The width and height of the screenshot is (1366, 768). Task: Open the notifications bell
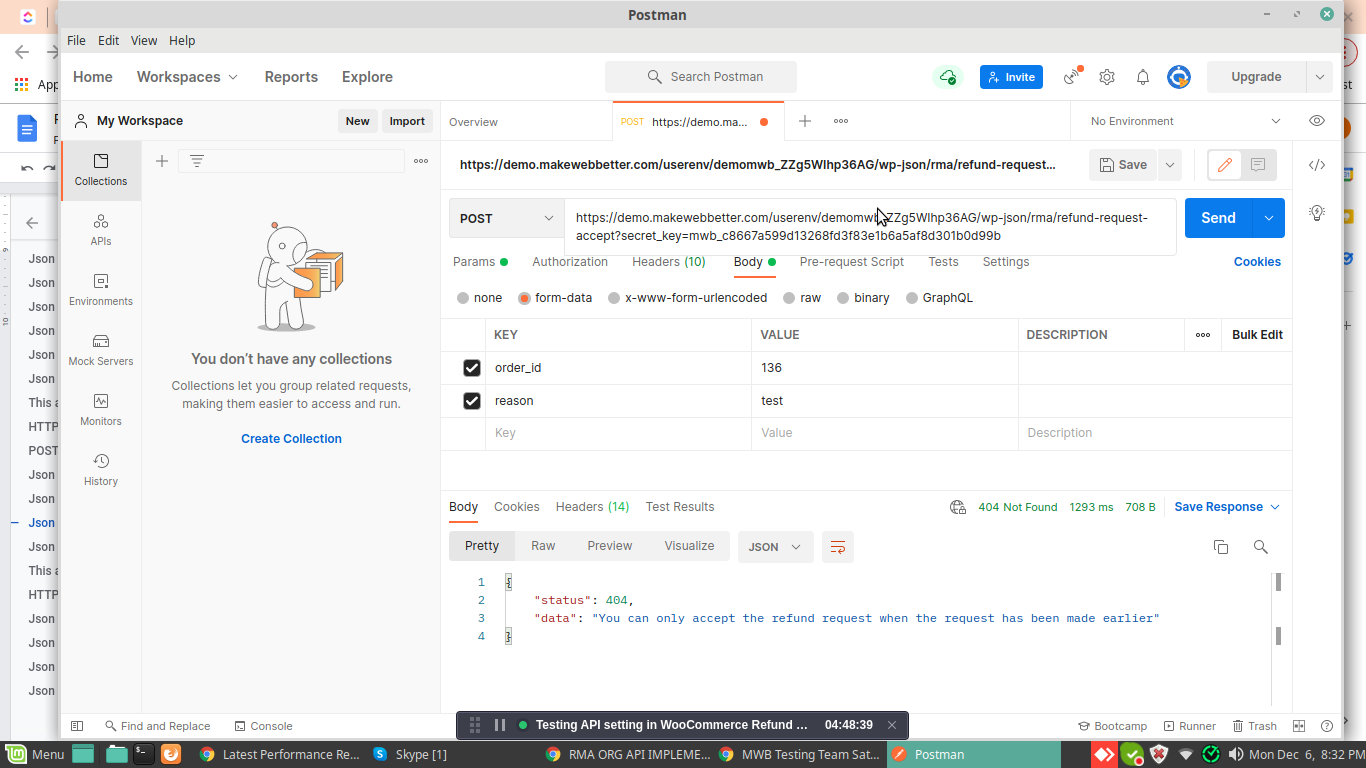pyautogui.click(x=1143, y=77)
